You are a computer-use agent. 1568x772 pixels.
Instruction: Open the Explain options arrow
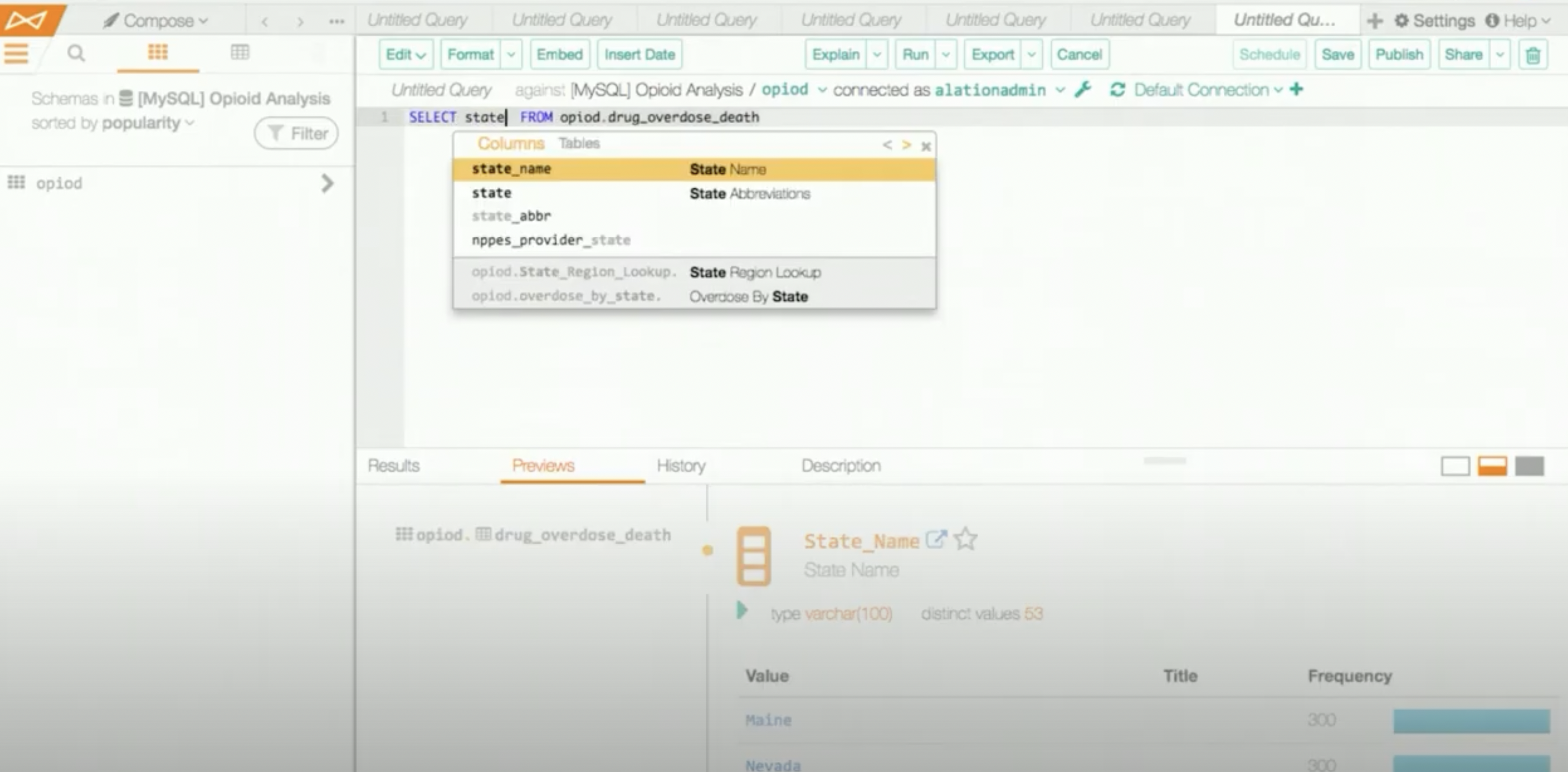(x=877, y=55)
